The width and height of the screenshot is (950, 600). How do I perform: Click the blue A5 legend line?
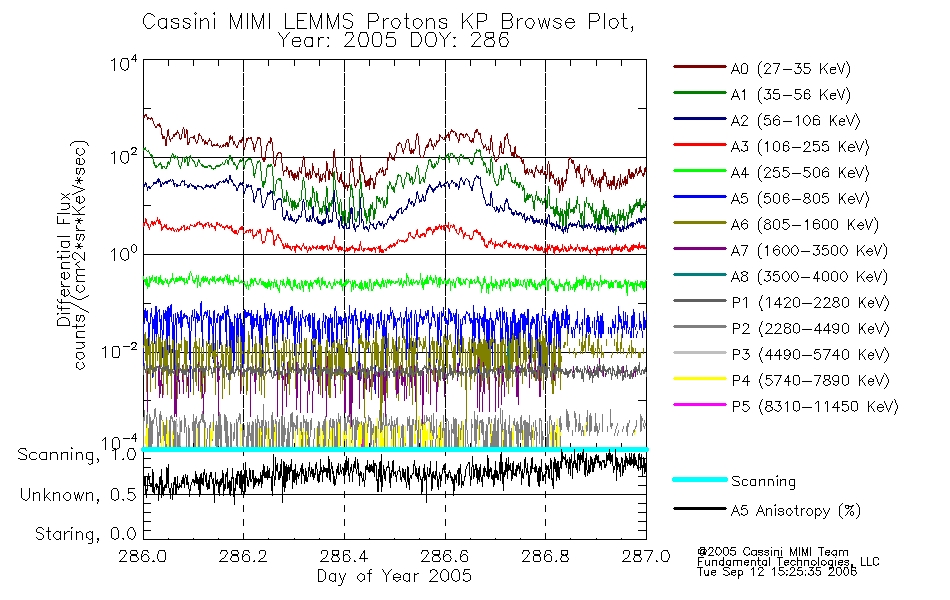tap(700, 197)
